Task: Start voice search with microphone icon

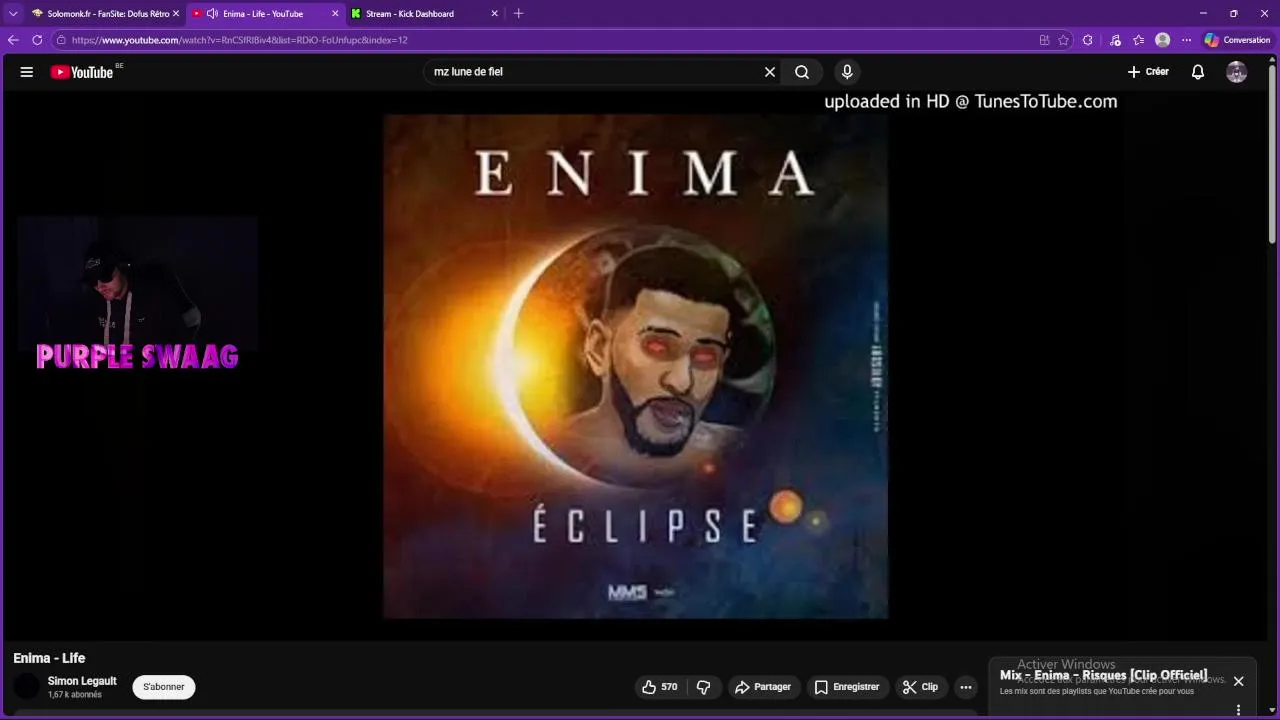Action: tap(847, 72)
